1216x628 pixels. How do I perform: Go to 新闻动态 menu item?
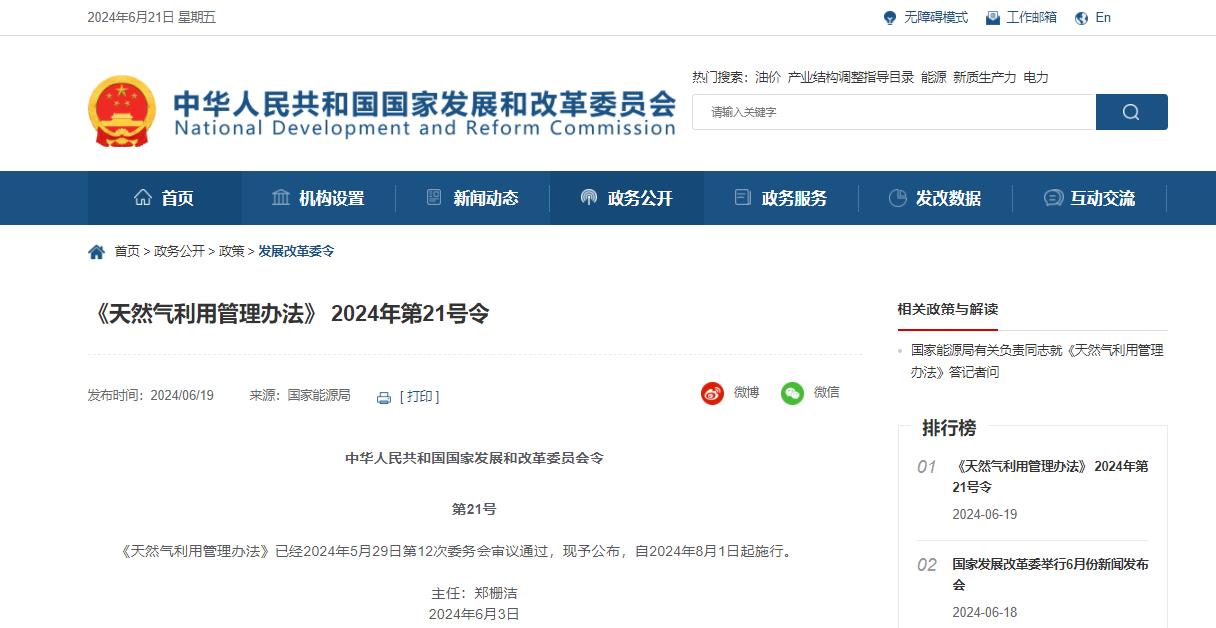coord(472,198)
